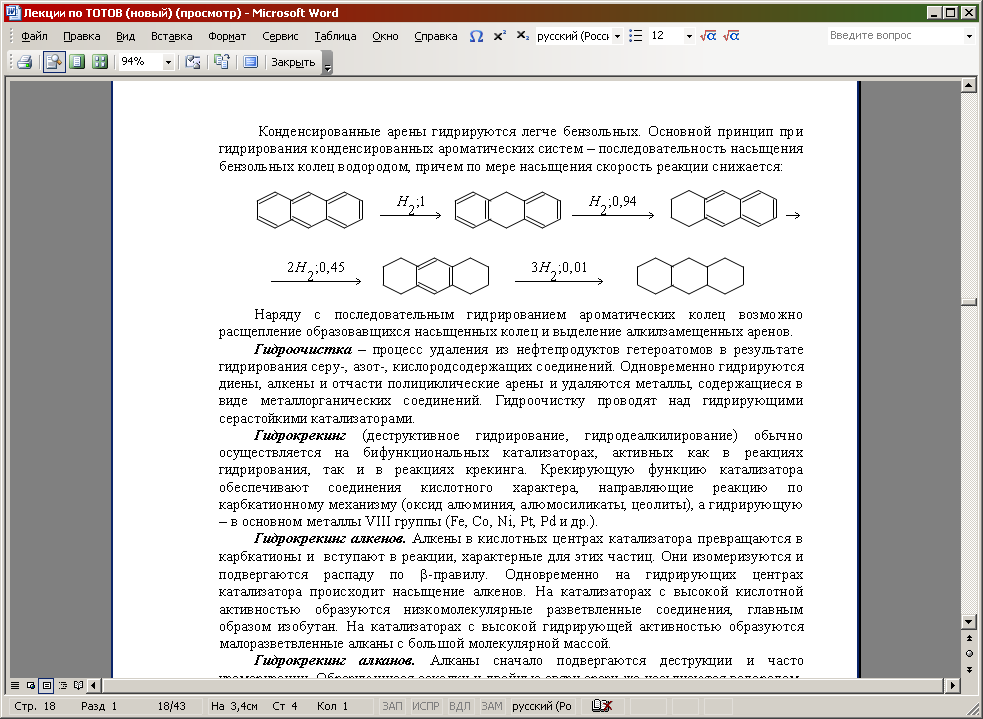Open the Select Browse Object button
Viewport: 983px width, 719px height.
pyautogui.click(x=969, y=654)
